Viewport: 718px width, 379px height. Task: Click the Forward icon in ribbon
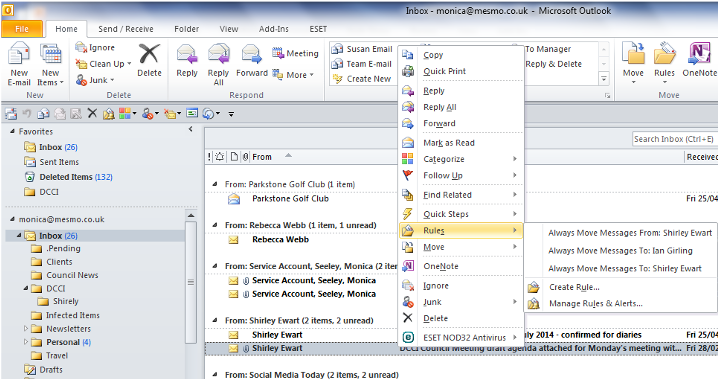coord(251,54)
